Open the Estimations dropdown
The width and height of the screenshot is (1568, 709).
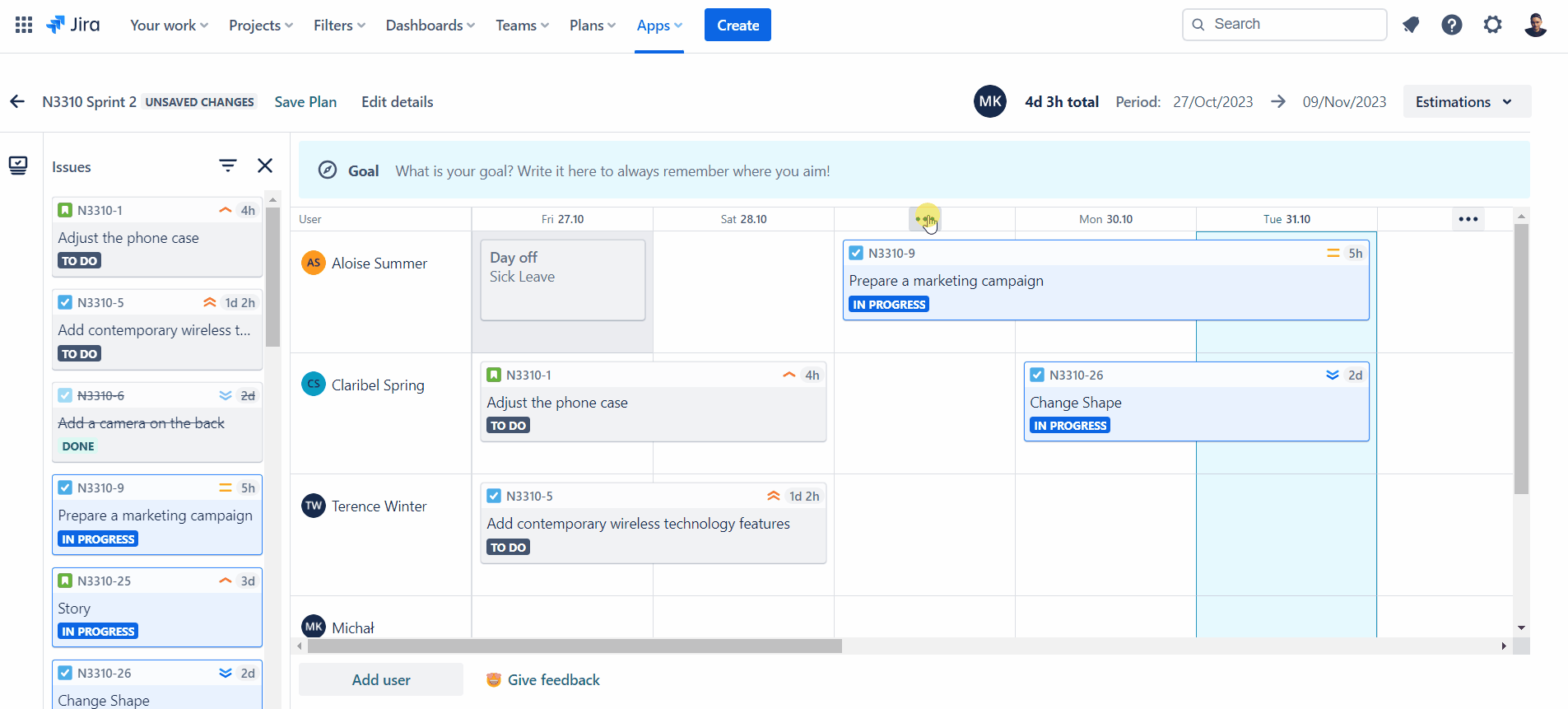coord(1467,101)
